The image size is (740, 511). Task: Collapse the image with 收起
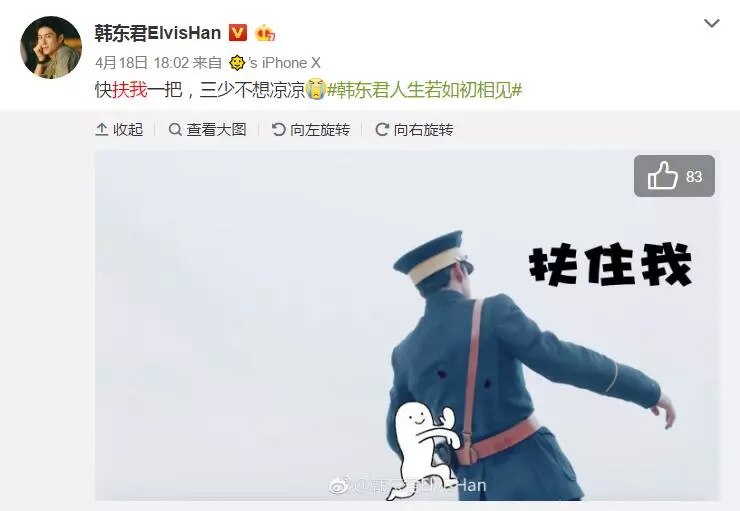pos(119,129)
